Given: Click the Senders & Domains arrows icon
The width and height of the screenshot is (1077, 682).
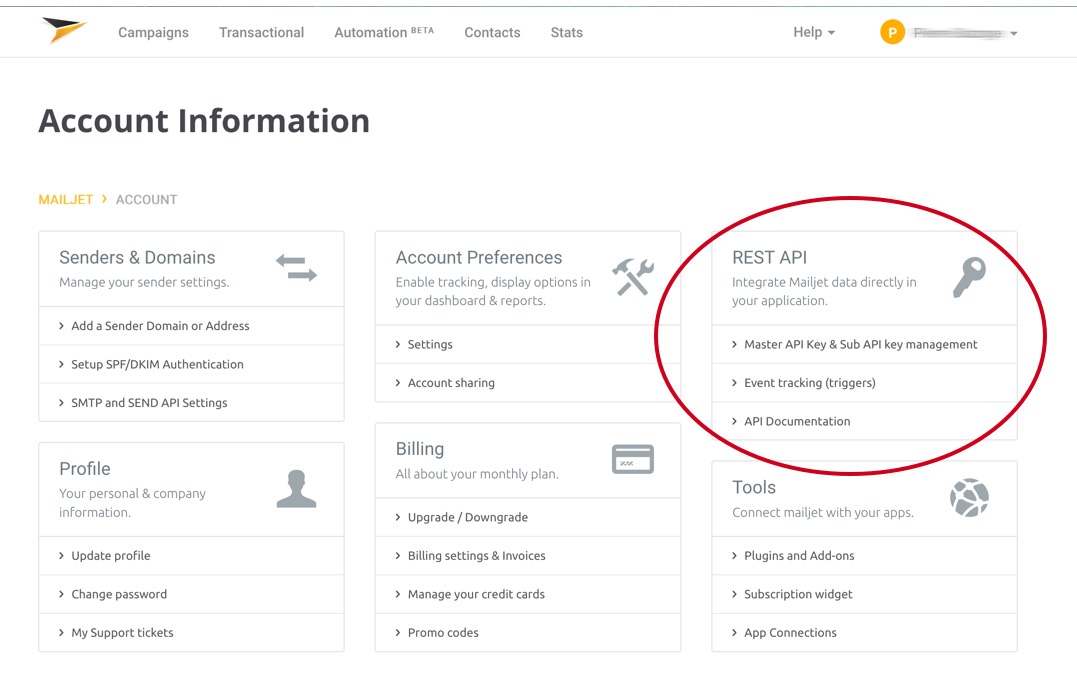Looking at the screenshot, I should pyautogui.click(x=296, y=268).
